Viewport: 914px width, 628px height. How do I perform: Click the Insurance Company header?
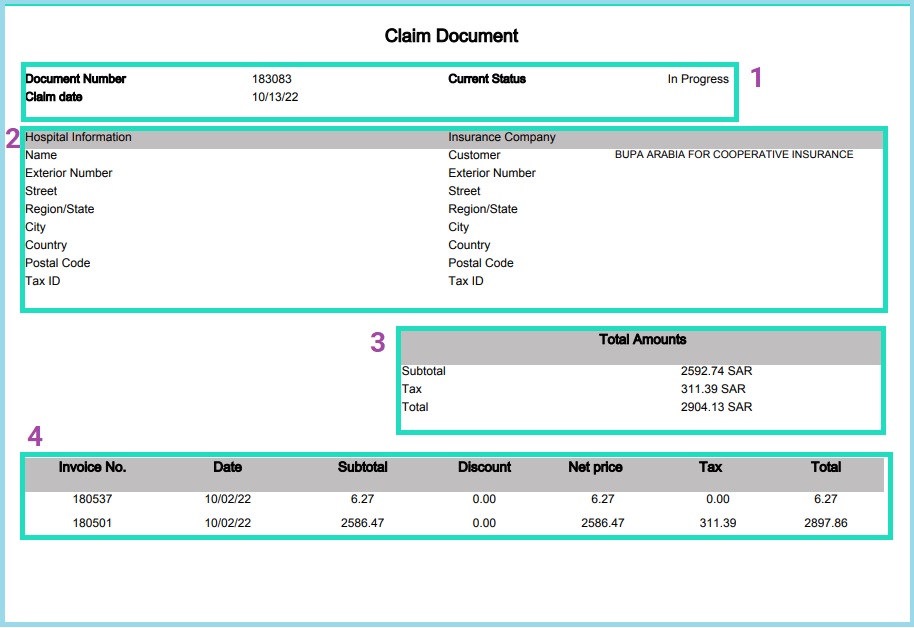pos(502,137)
